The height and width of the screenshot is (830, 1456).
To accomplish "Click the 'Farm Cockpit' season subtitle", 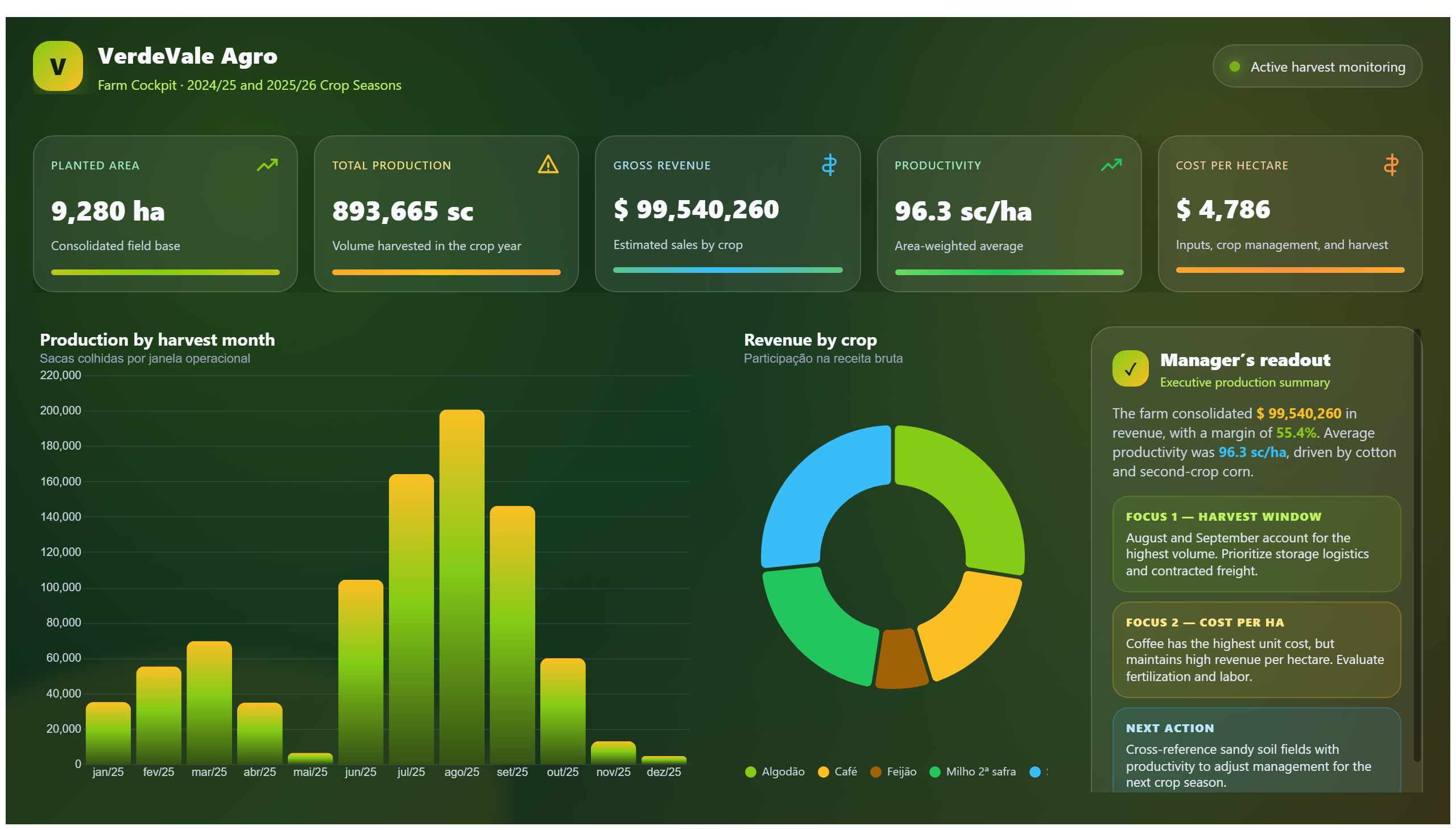I will pos(249,85).
